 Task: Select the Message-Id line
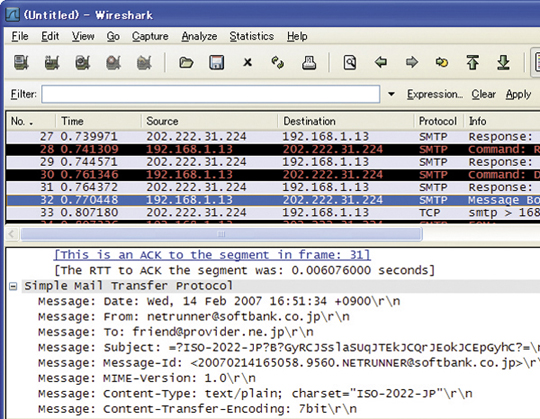[x=289, y=363]
